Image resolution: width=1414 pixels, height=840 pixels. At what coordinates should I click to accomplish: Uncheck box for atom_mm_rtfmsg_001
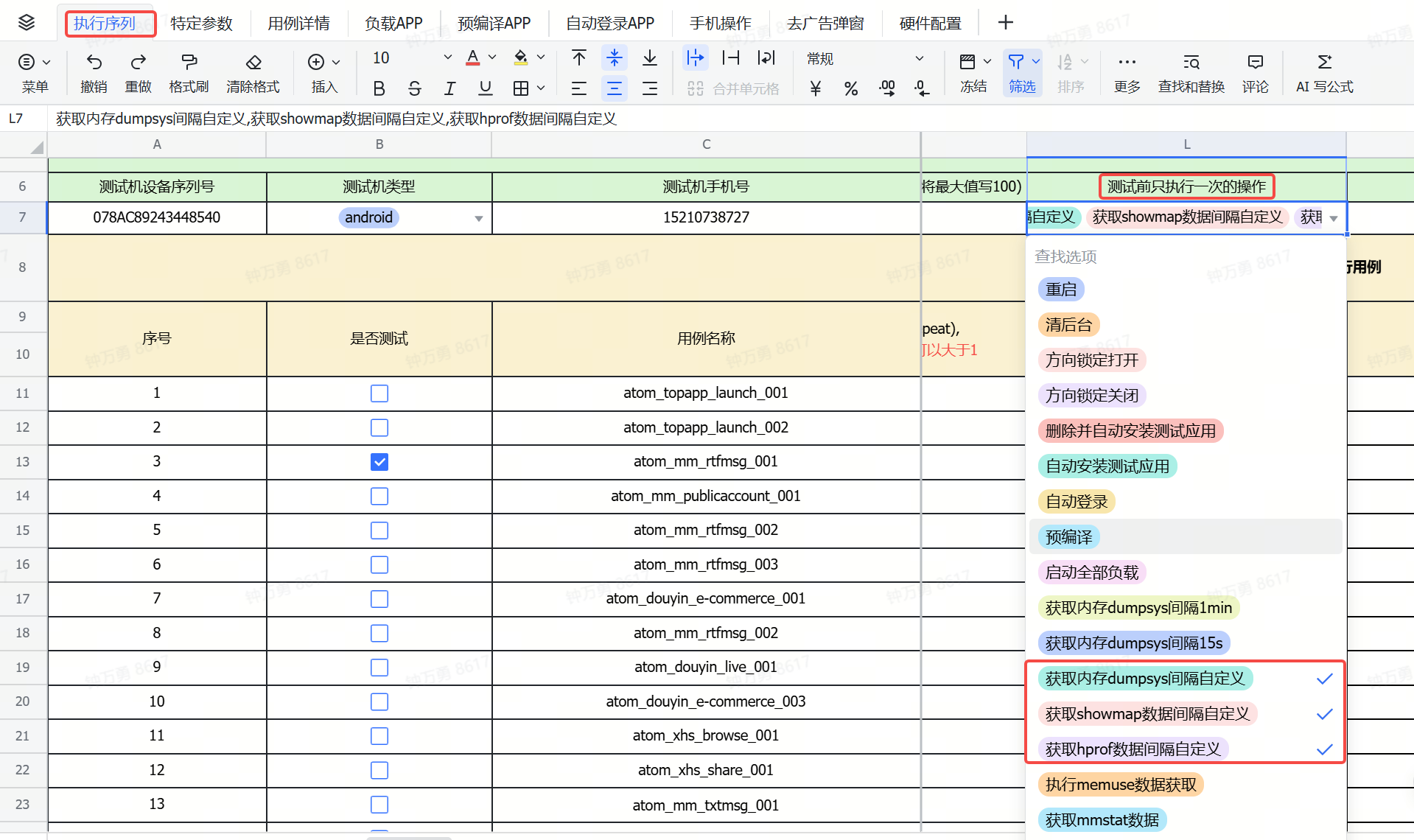(379, 462)
